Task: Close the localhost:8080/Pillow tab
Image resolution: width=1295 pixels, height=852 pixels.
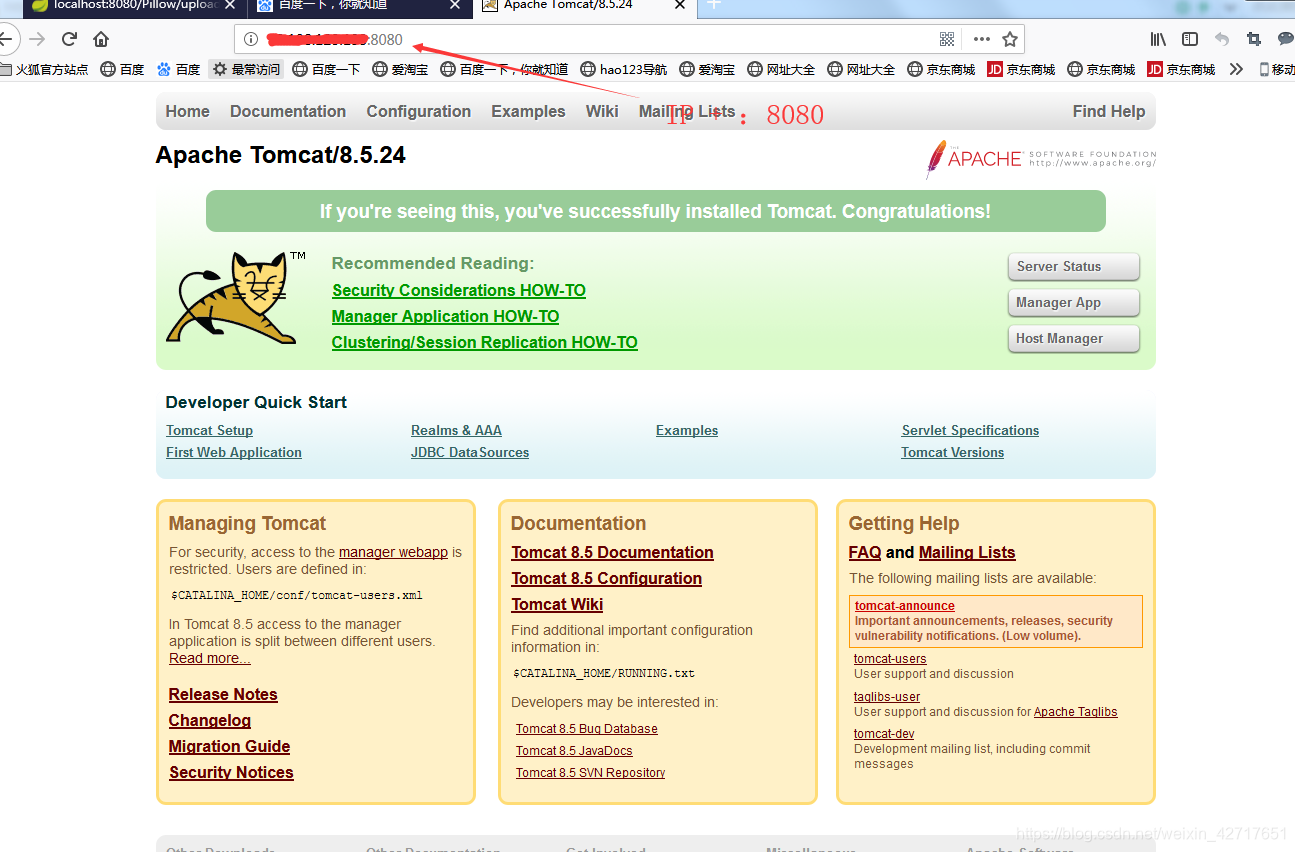Action: (229, 5)
